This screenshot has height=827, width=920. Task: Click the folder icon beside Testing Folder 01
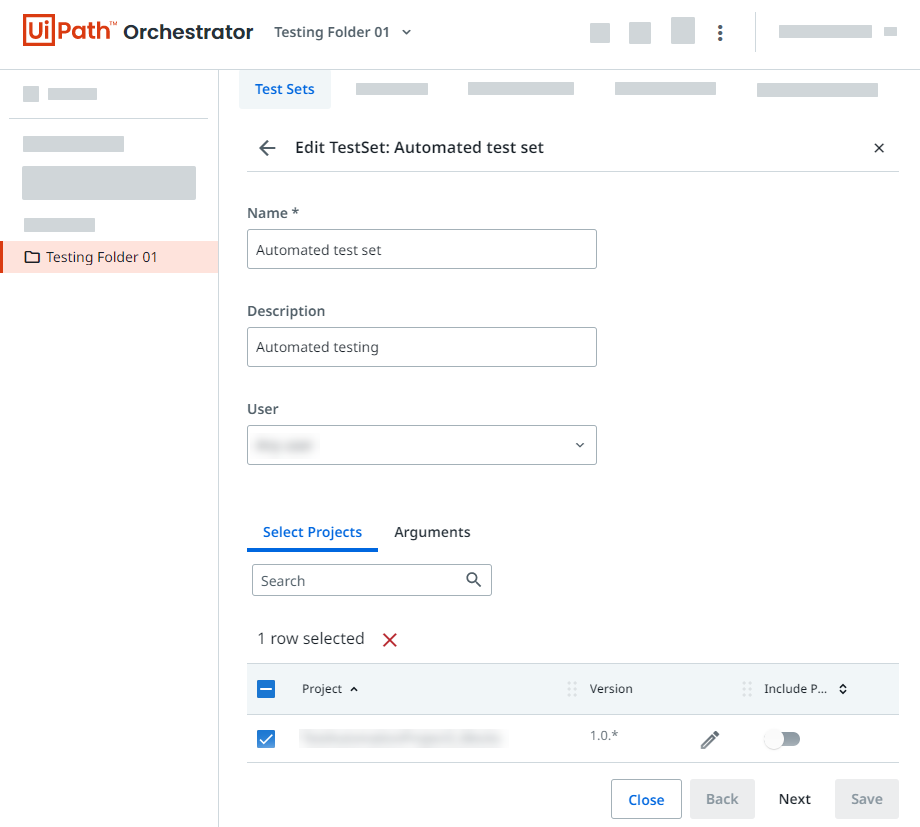[x=31, y=257]
